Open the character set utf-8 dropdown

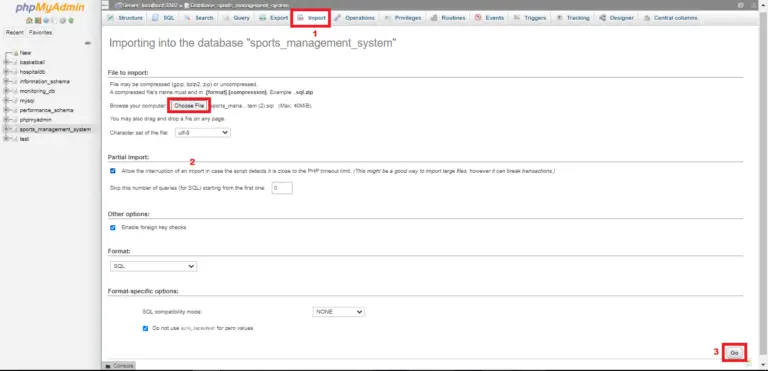[x=203, y=132]
